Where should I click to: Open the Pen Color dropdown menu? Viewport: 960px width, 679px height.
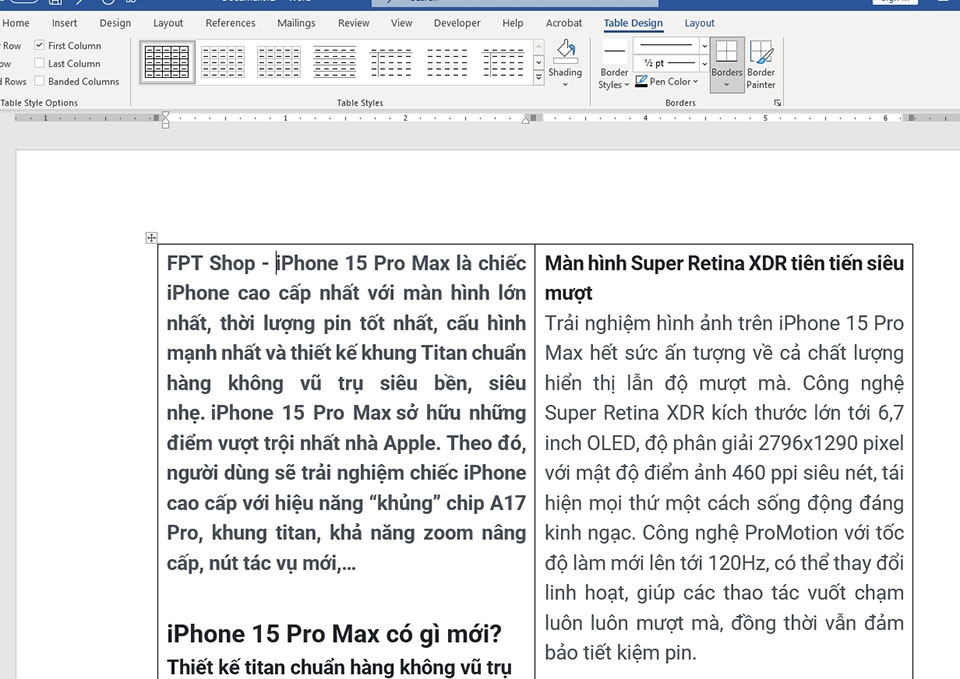pos(694,81)
